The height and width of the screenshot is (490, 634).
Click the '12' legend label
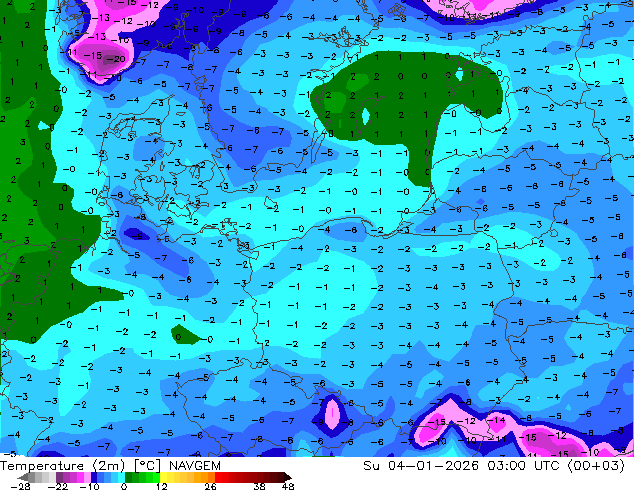[161, 486]
